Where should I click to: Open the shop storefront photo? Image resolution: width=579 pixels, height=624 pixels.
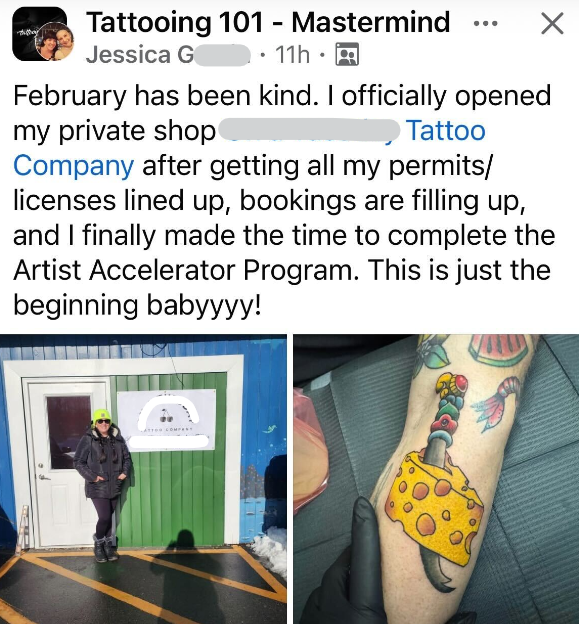pos(143,479)
